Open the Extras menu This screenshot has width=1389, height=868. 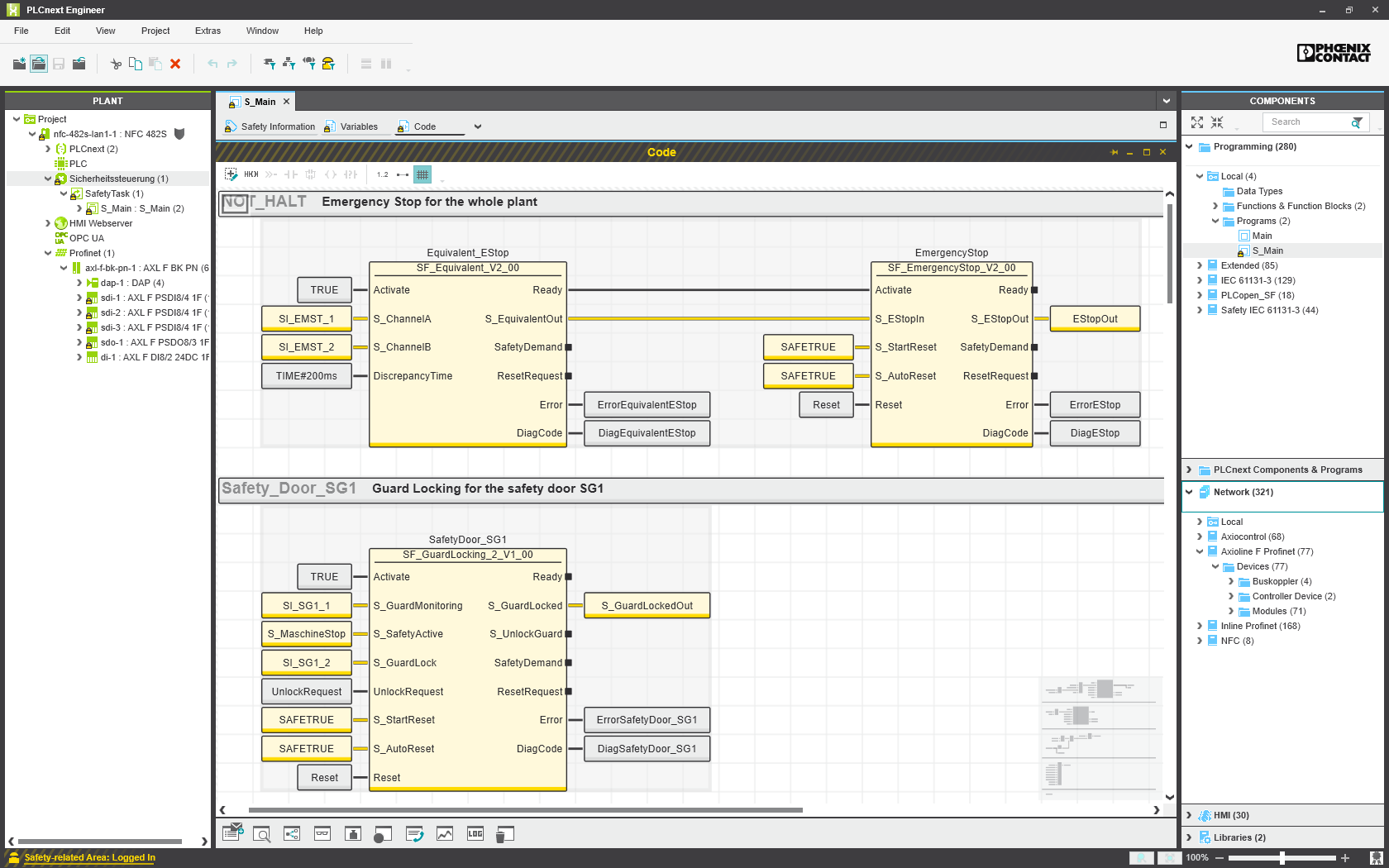208,31
